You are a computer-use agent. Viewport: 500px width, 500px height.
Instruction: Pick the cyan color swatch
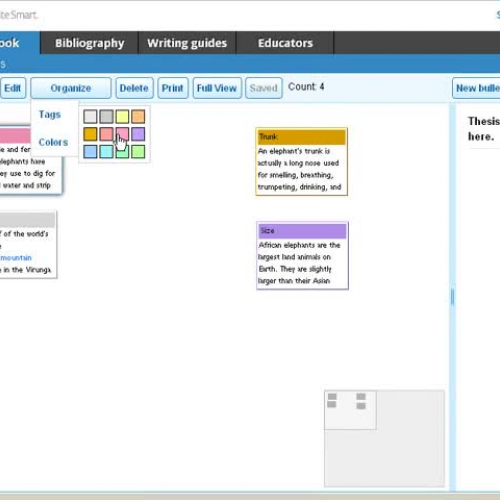pyautogui.click(x=106, y=151)
